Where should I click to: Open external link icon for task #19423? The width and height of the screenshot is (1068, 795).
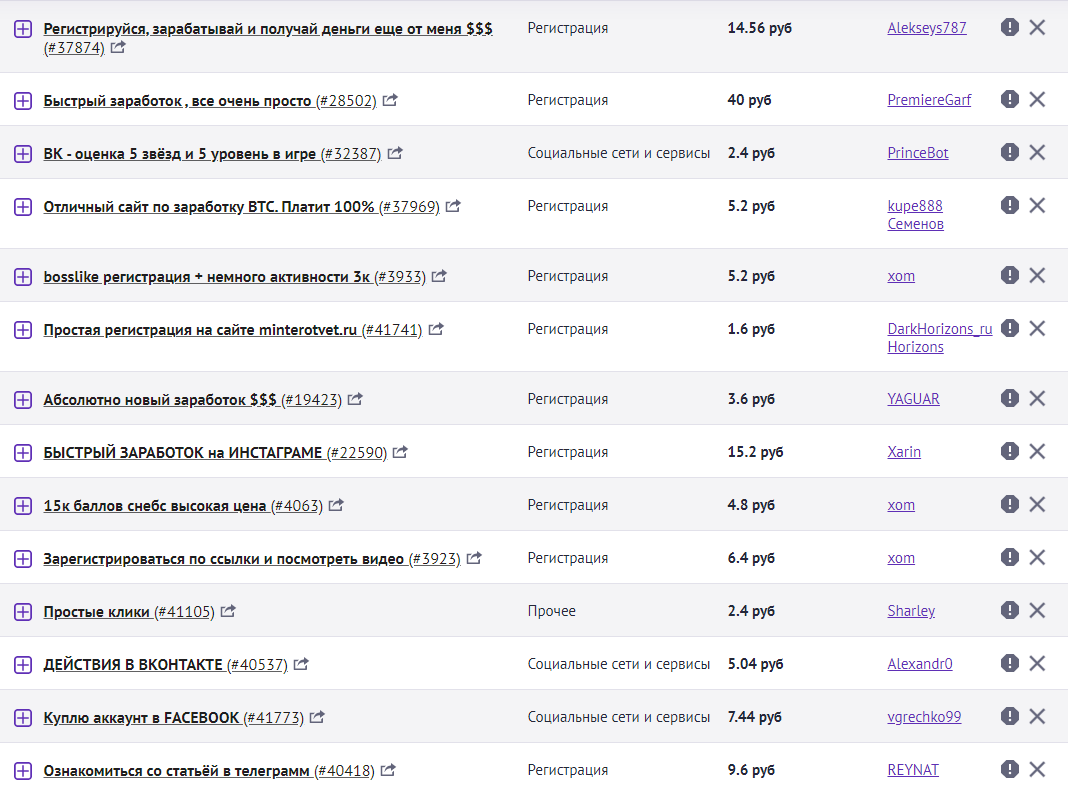tap(355, 399)
